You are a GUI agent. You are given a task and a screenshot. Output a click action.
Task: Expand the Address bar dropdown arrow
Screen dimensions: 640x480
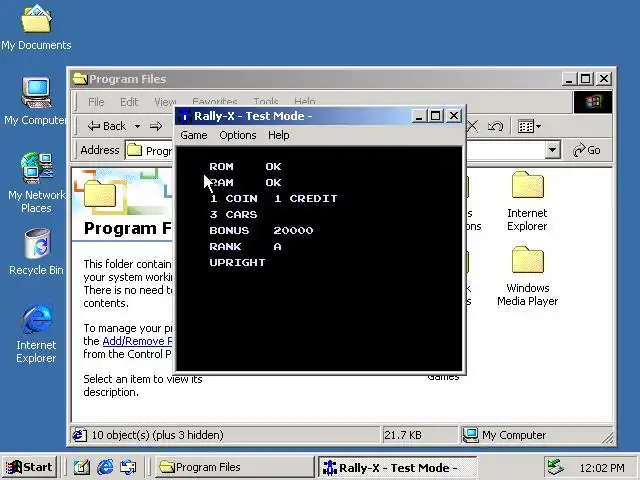552,150
